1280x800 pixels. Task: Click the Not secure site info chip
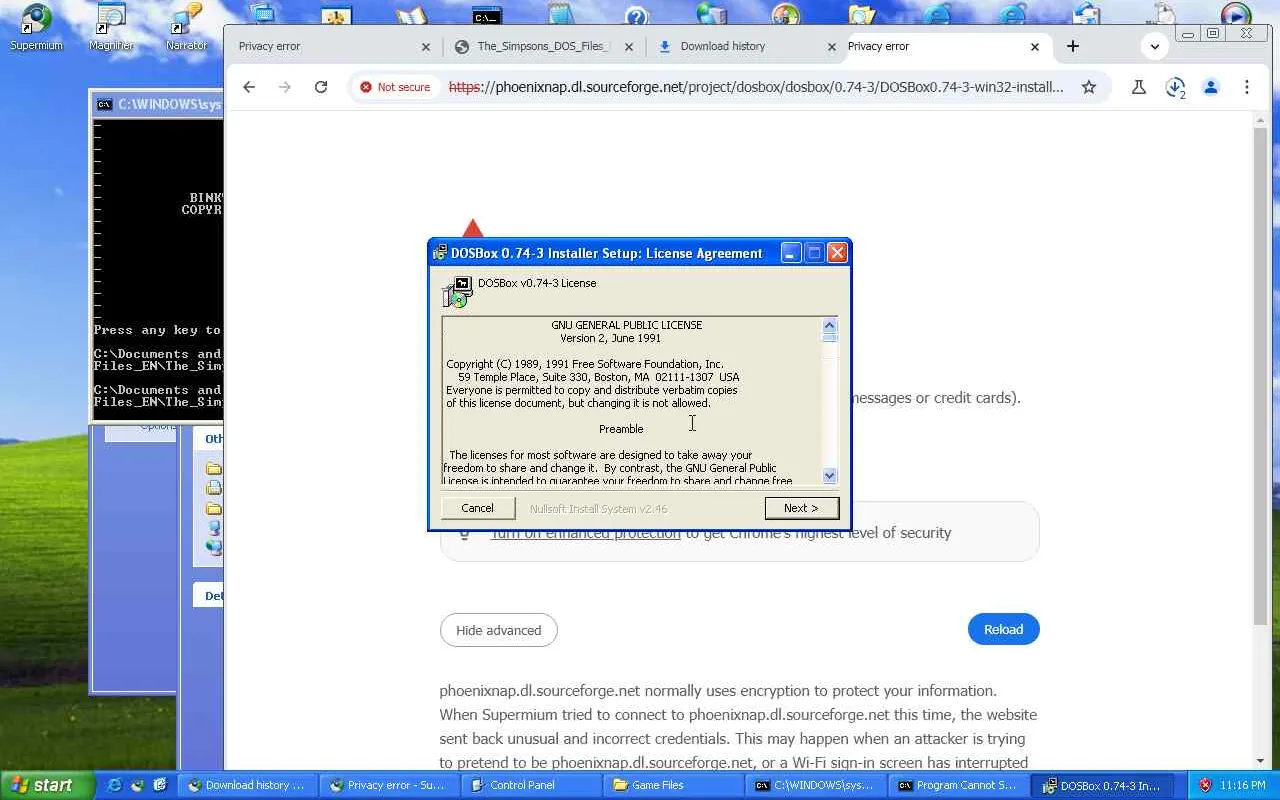point(395,87)
